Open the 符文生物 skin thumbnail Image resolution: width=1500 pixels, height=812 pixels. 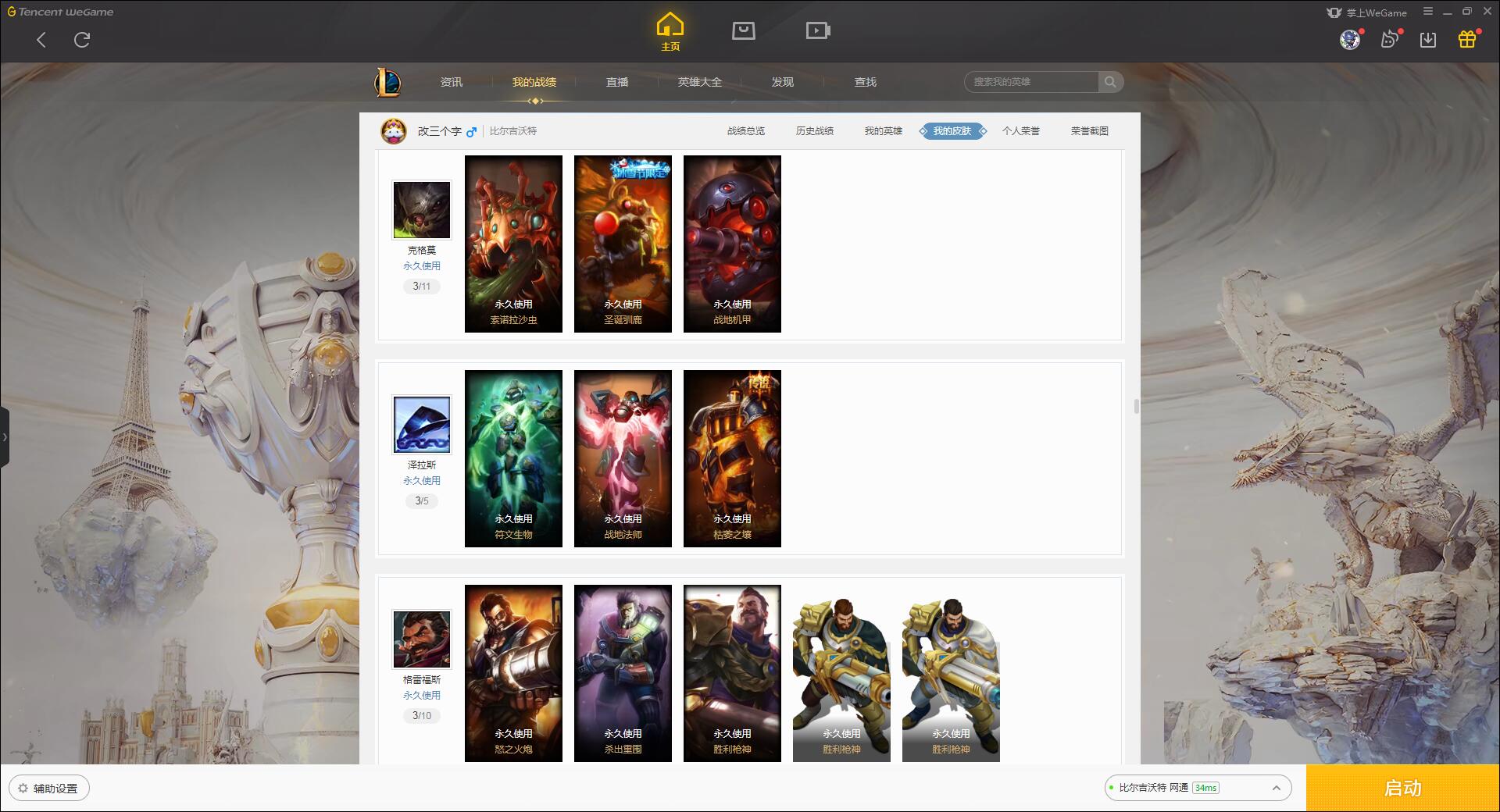point(513,458)
